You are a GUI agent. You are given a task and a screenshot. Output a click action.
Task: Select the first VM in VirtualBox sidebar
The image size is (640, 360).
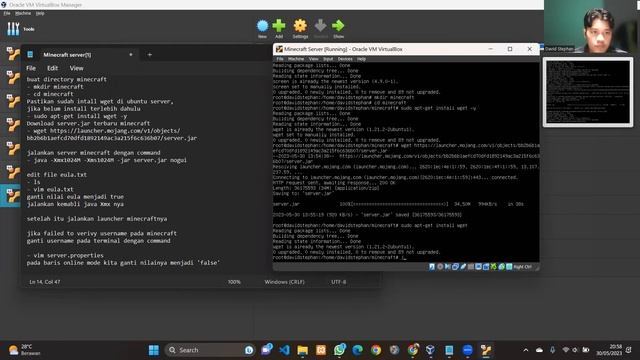pyautogui.click(x=13, y=53)
